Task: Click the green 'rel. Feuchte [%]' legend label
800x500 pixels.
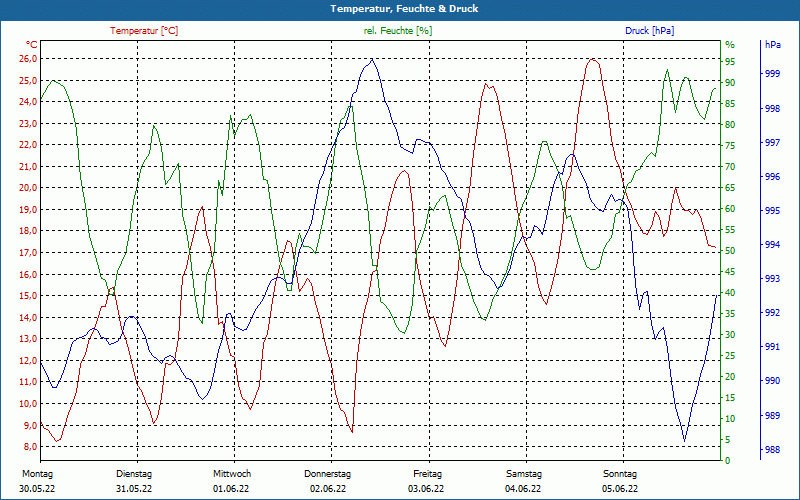Action: pyautogui.click(x=398, y=31)
